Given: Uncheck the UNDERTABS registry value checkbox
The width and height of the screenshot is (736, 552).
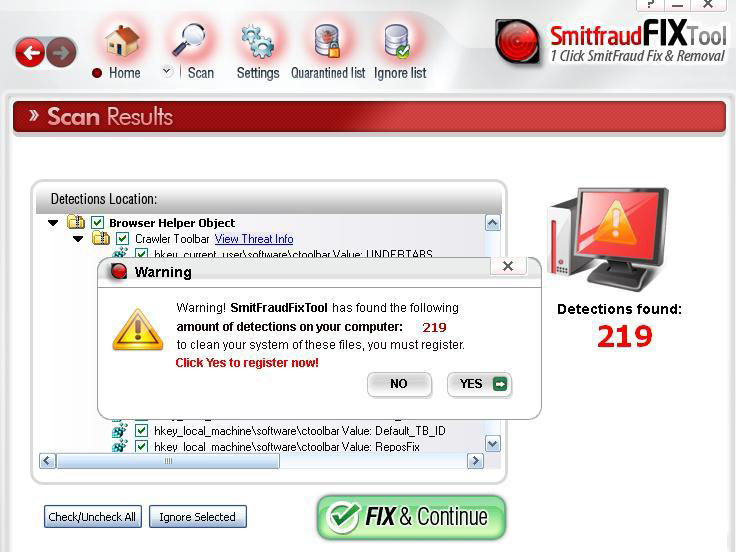Looking at the screenshot, I should pos(141,253).
